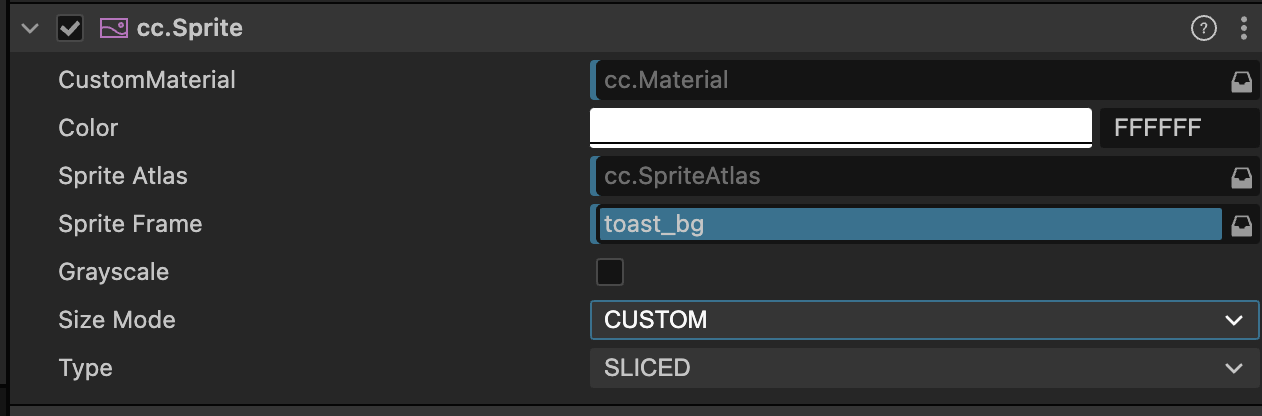
Task: Open cc.Sprite component options menu
Action: tap(1244, 28)
